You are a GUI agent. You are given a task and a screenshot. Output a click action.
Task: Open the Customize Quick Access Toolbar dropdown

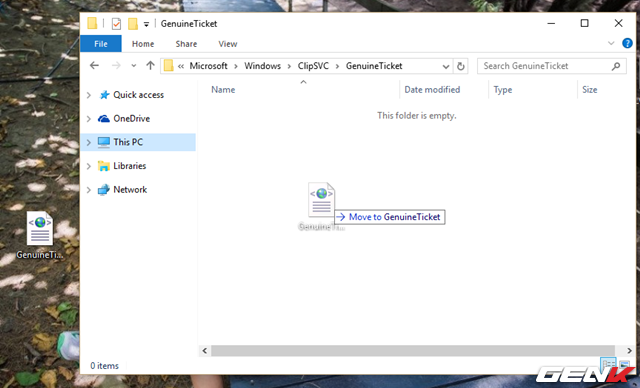pos(146,24)
